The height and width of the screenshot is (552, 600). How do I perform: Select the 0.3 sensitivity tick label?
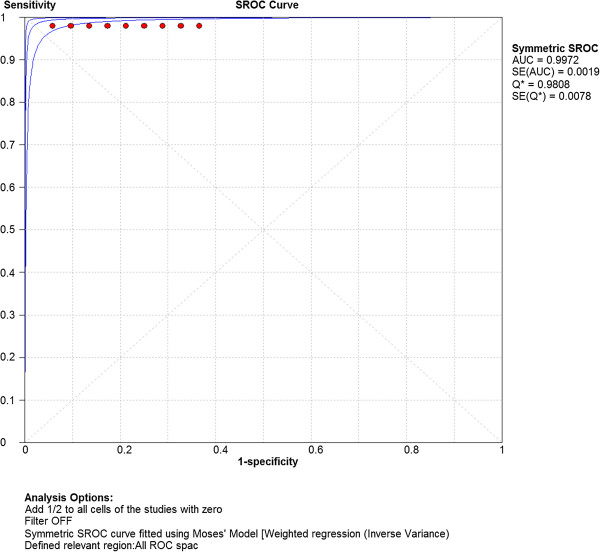coord(7,315)
